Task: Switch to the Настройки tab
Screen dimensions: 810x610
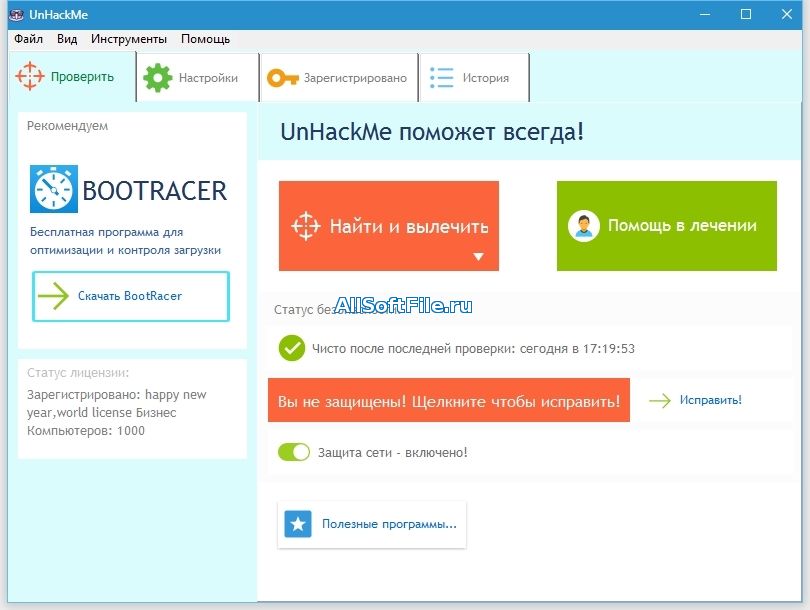Action: click(198, 77)
